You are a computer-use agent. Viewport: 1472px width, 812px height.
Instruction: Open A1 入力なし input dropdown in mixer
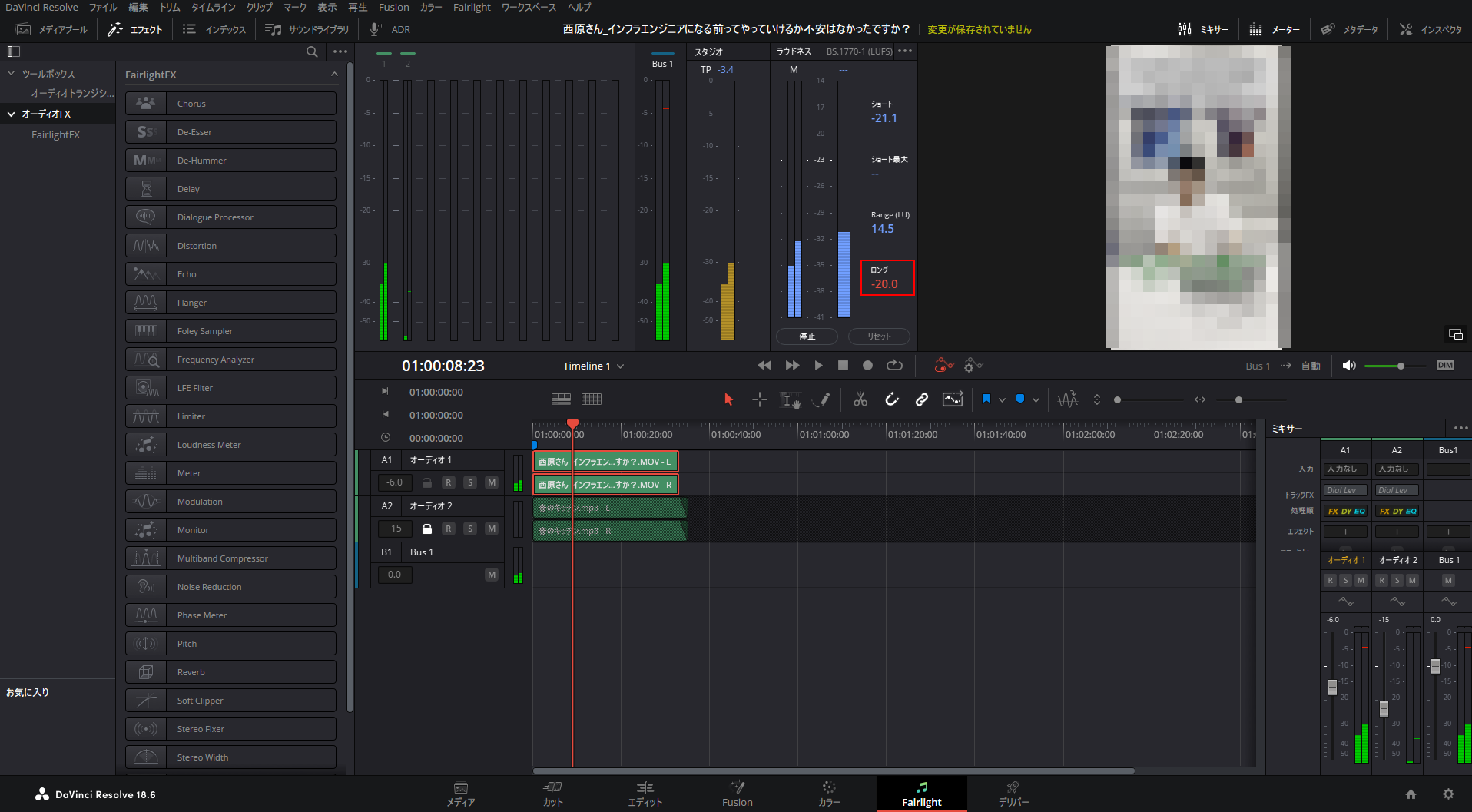click(1345, 469)
